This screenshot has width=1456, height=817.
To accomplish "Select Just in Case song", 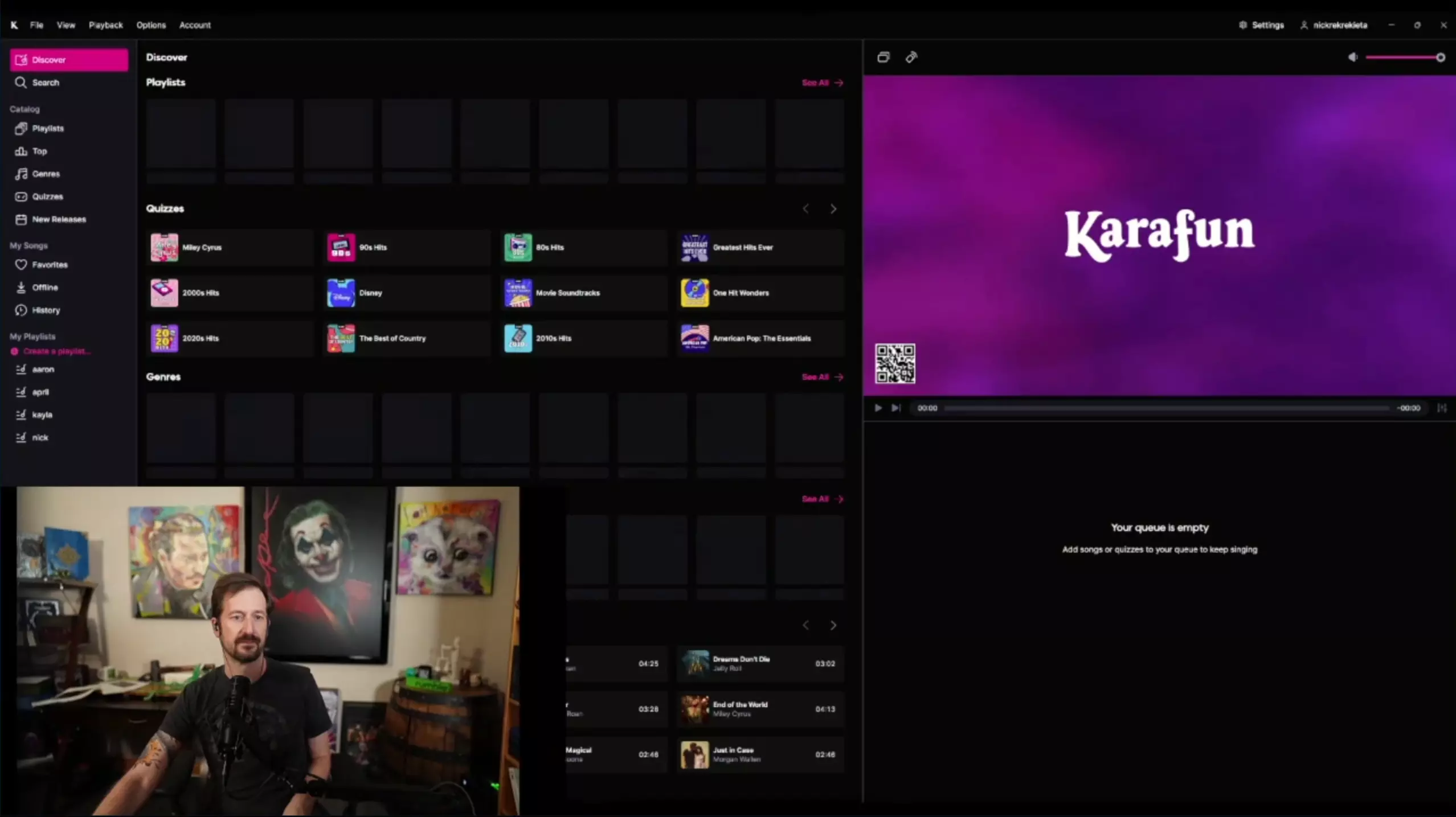I will (760, 755).
